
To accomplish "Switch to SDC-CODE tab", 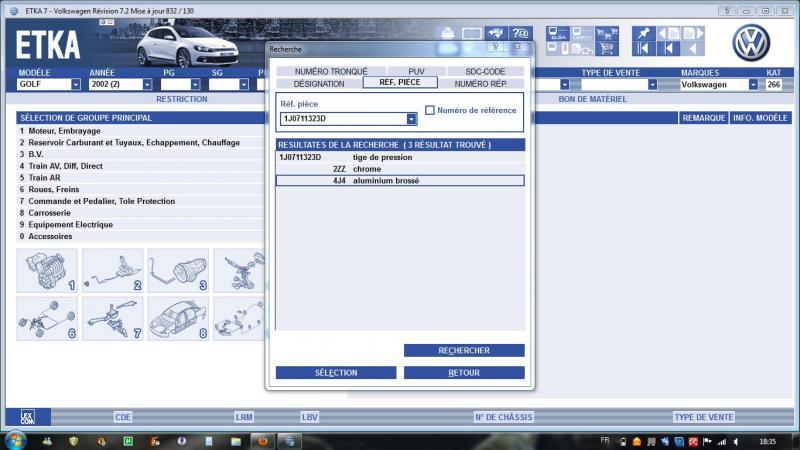I will click(x=485, y=71).
